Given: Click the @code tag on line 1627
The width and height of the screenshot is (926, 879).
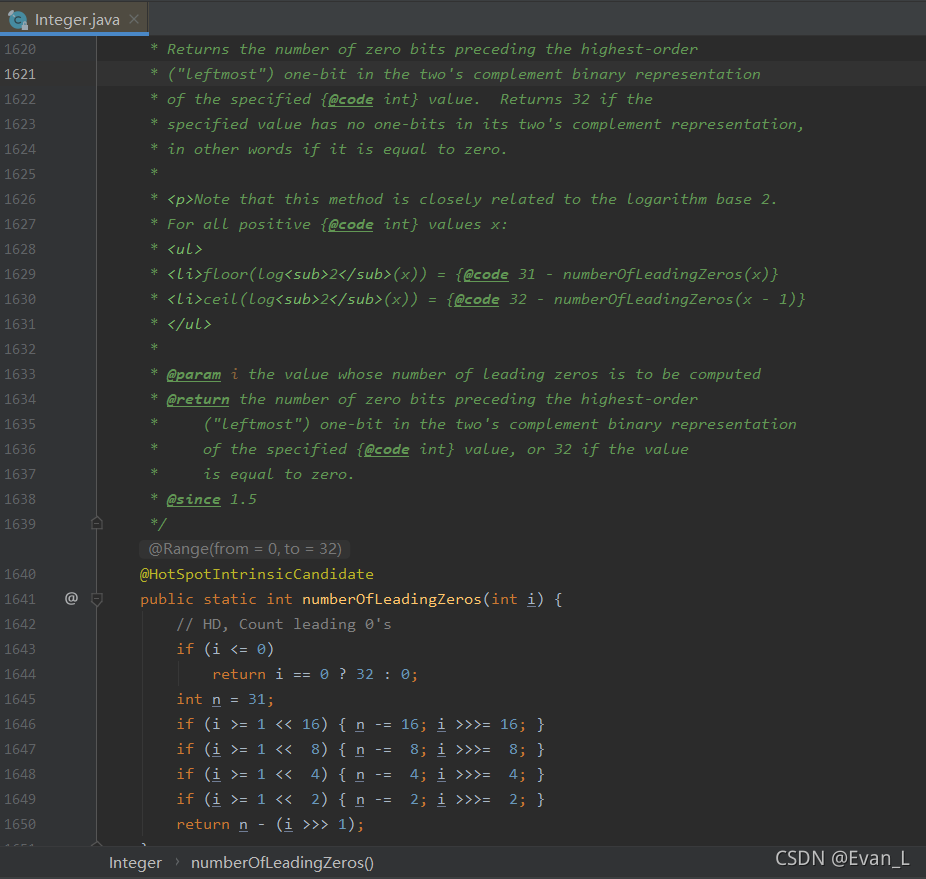Looking at the screenshot, I should click(x=351, y=224).
